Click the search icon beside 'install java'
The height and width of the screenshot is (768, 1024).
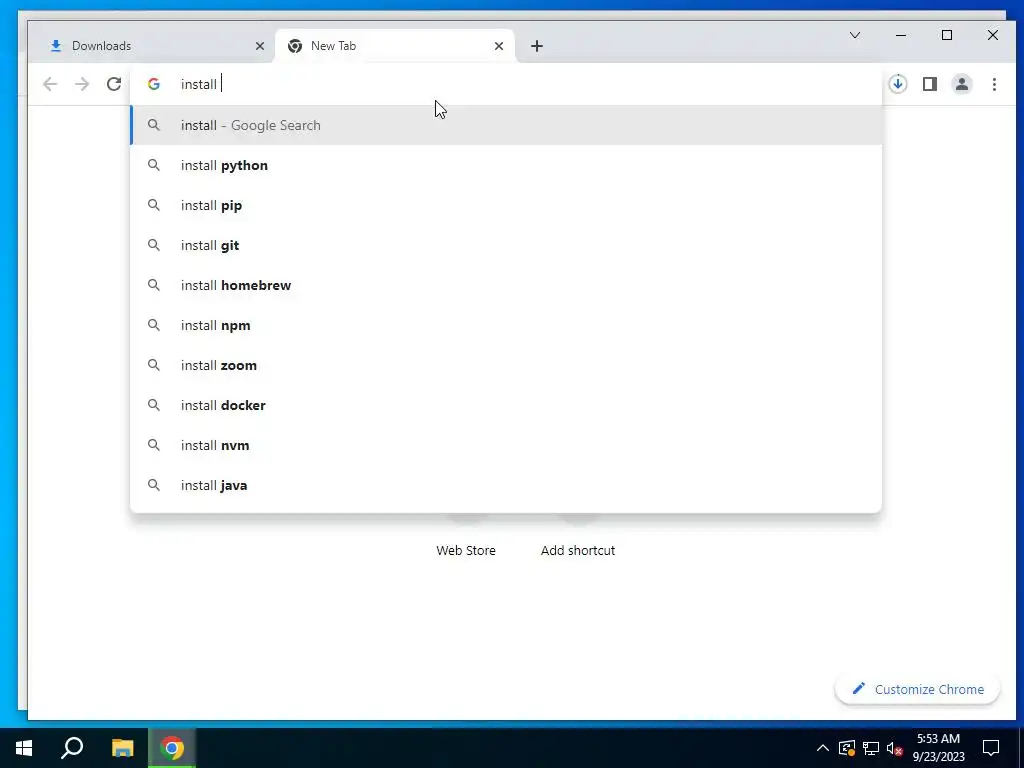153,485
